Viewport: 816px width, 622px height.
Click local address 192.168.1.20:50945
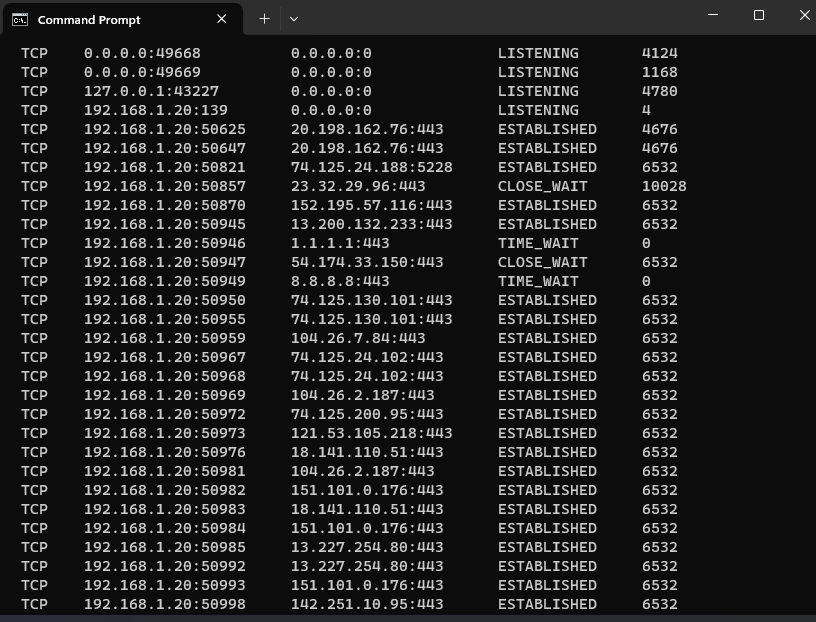click(x=164, y=224)
